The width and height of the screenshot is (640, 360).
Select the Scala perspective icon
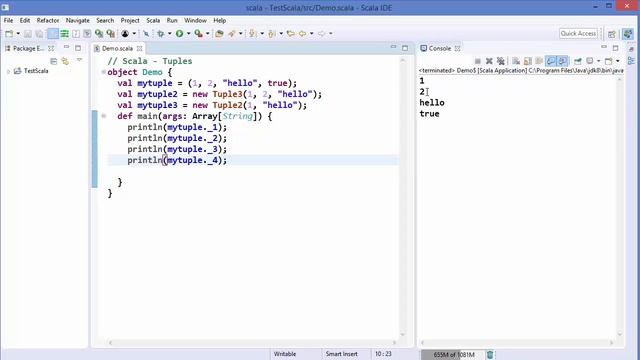tap(628, 34)
